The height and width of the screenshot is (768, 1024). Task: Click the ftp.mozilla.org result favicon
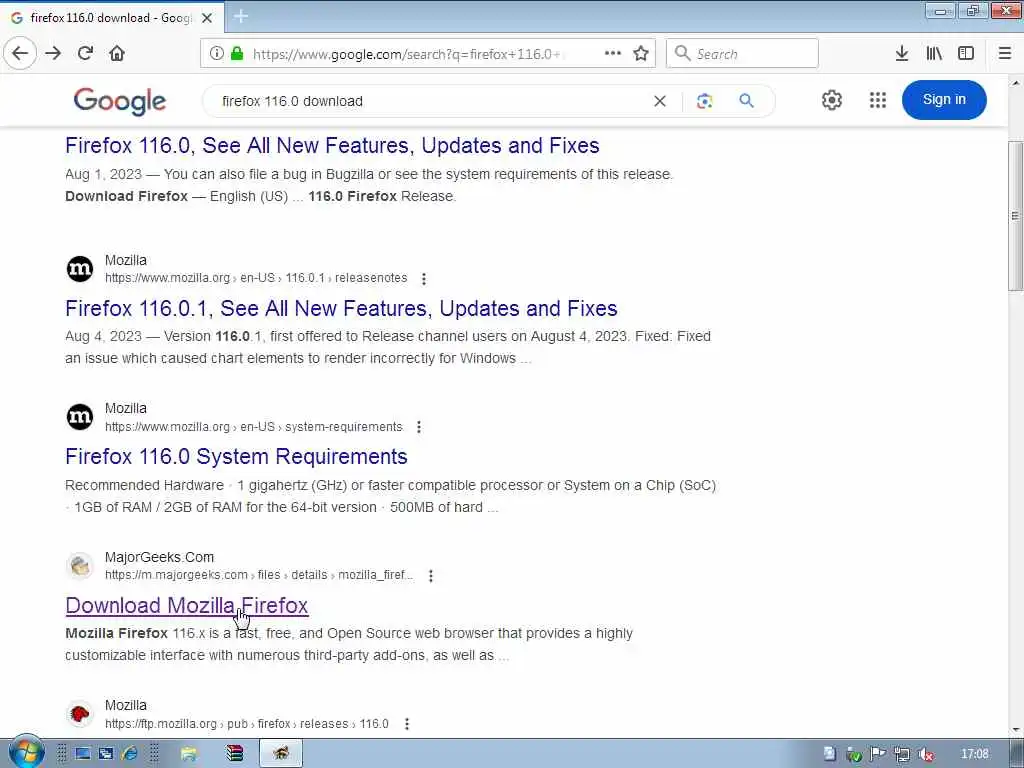(x=80, y=714)
